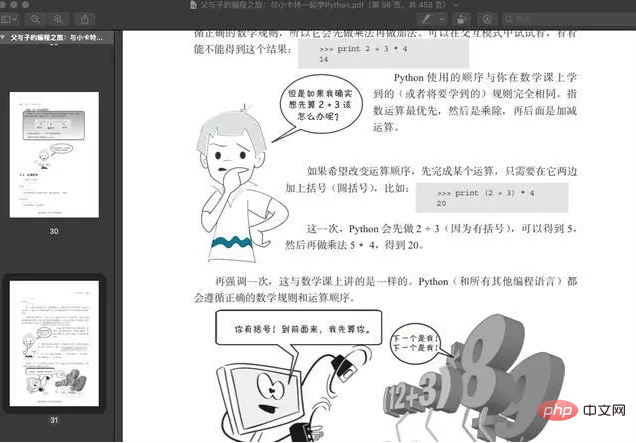This screenshot has height=443, width=636.
Task: Open the Share menu
Action: click(x=85, y=19)
